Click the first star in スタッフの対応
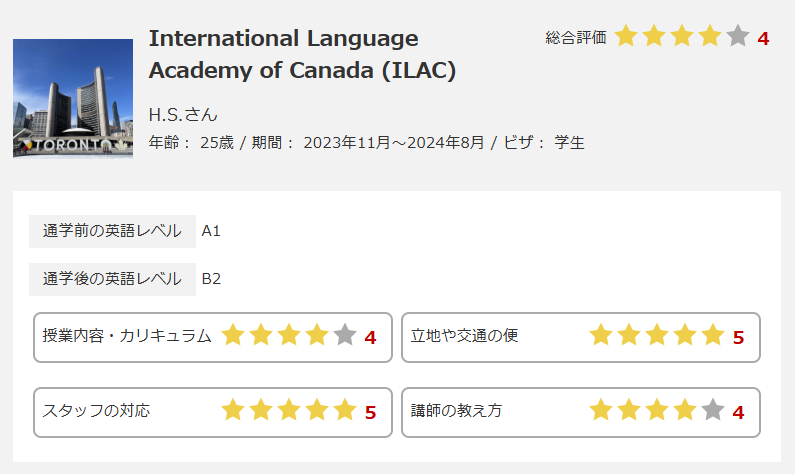795x474 pixels. 233,410
